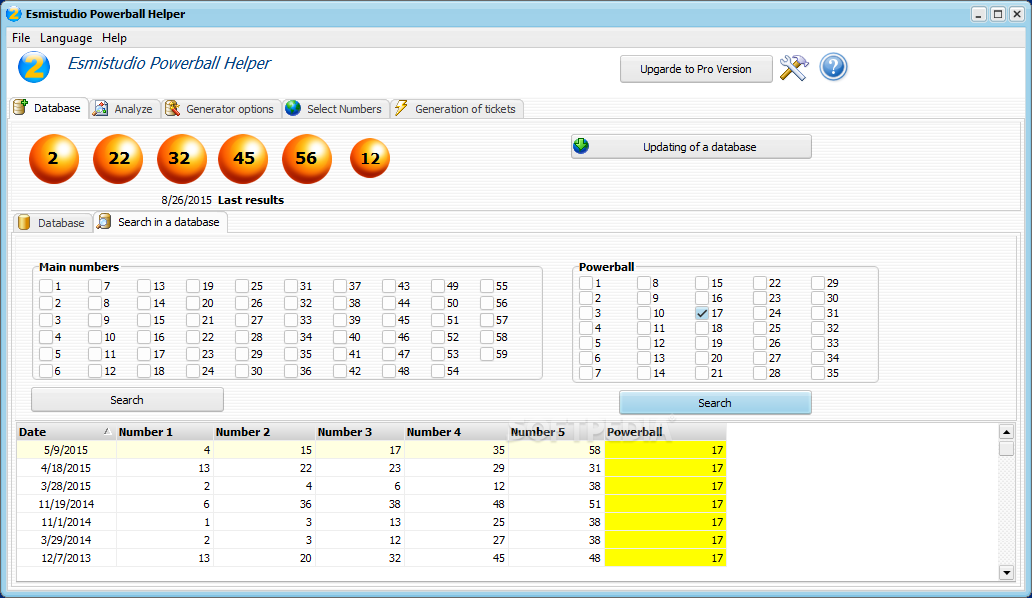
Task: Click the orange lottery ball number 32
Action: (x=181, y=159)
